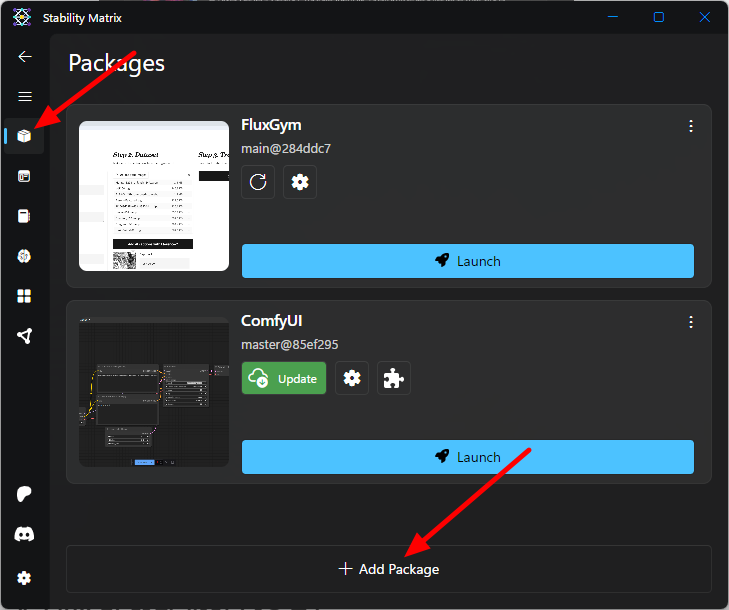
Task: Open ComfyUI three-dot options menu
Action: (691, 322)
